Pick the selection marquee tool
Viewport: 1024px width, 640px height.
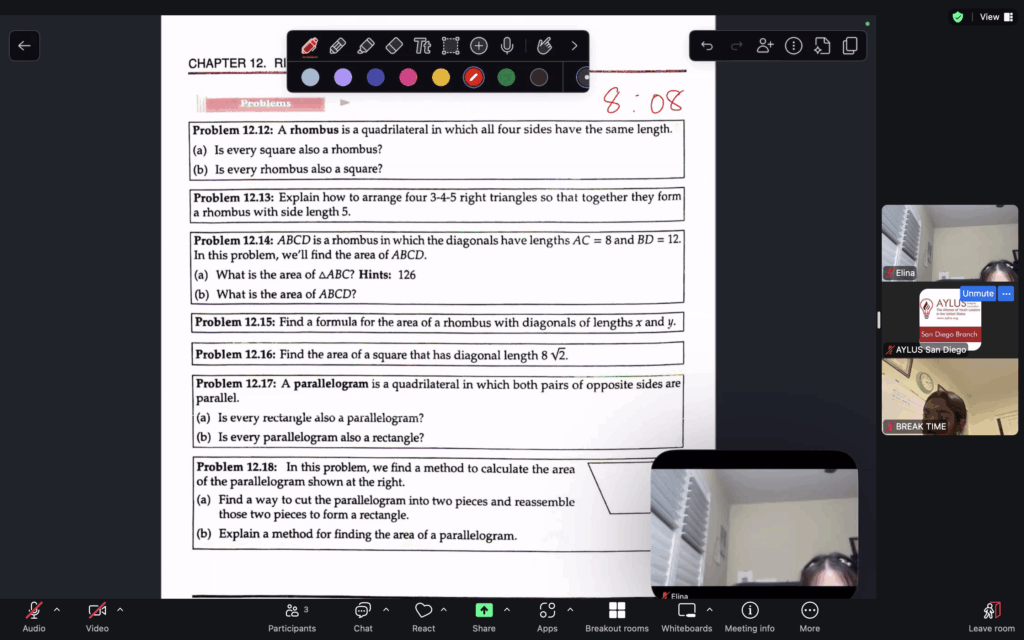[451, 46]
